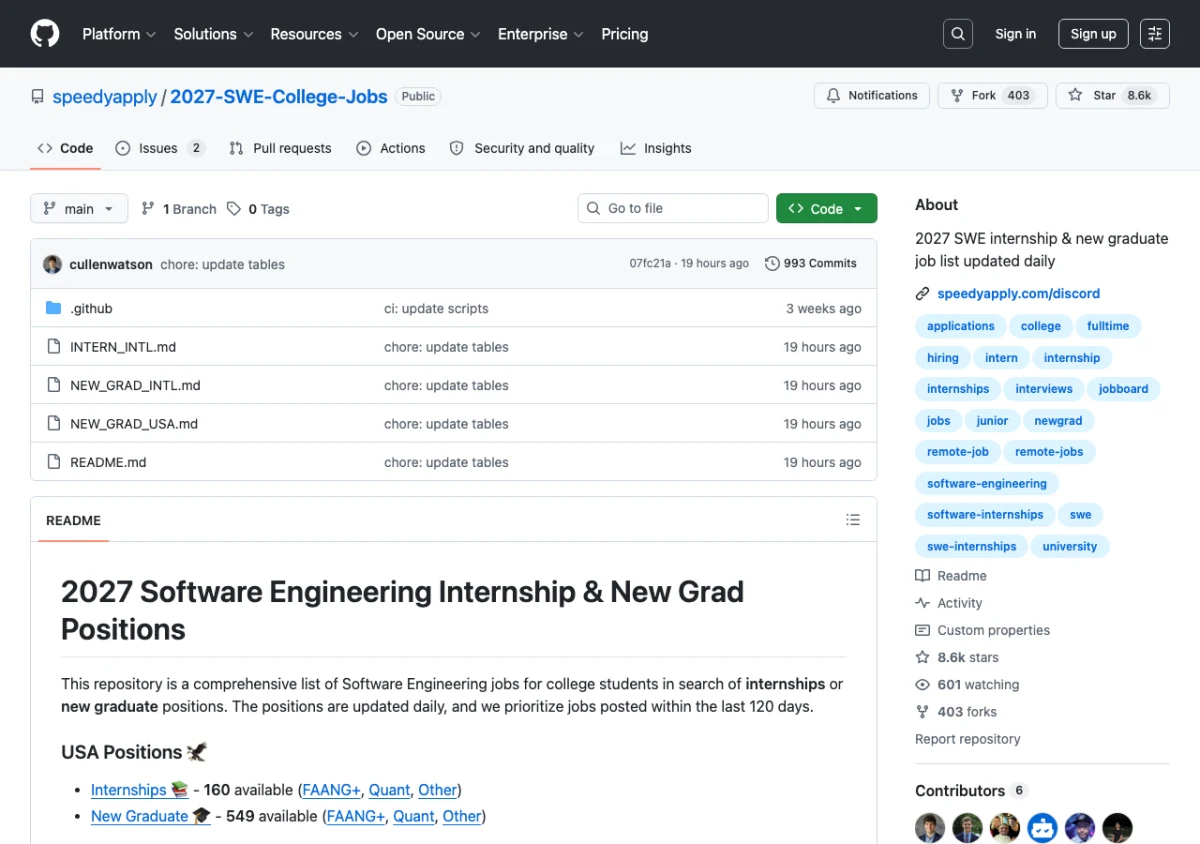Screen dimensions: 1200x844
Task: Open the 2027-SWE-College-Jobs repository name link
Action: [279, 97]
